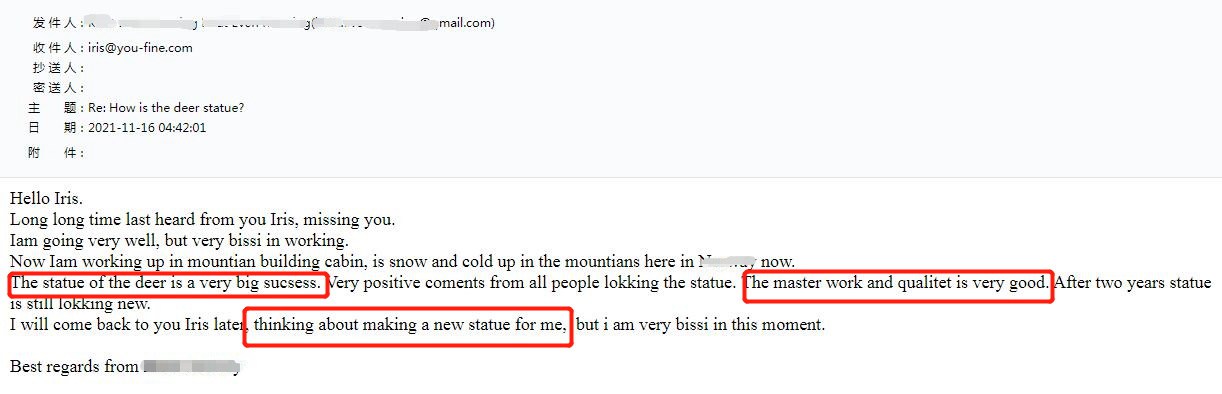Click highlighted "thinking about making a new statue for me"
This screenshot has height=394, width=1222.
(x=409, y=325)
